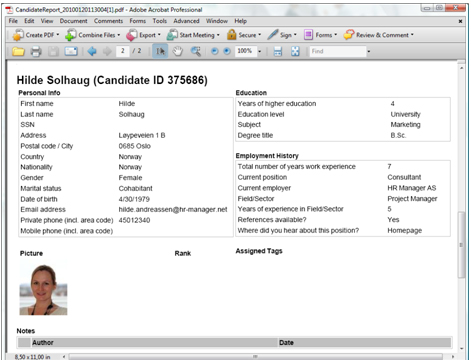The width and height of the screenshot is (471, 360).
Task: Click the zoom in round button
Action: (x=227, y=51)
